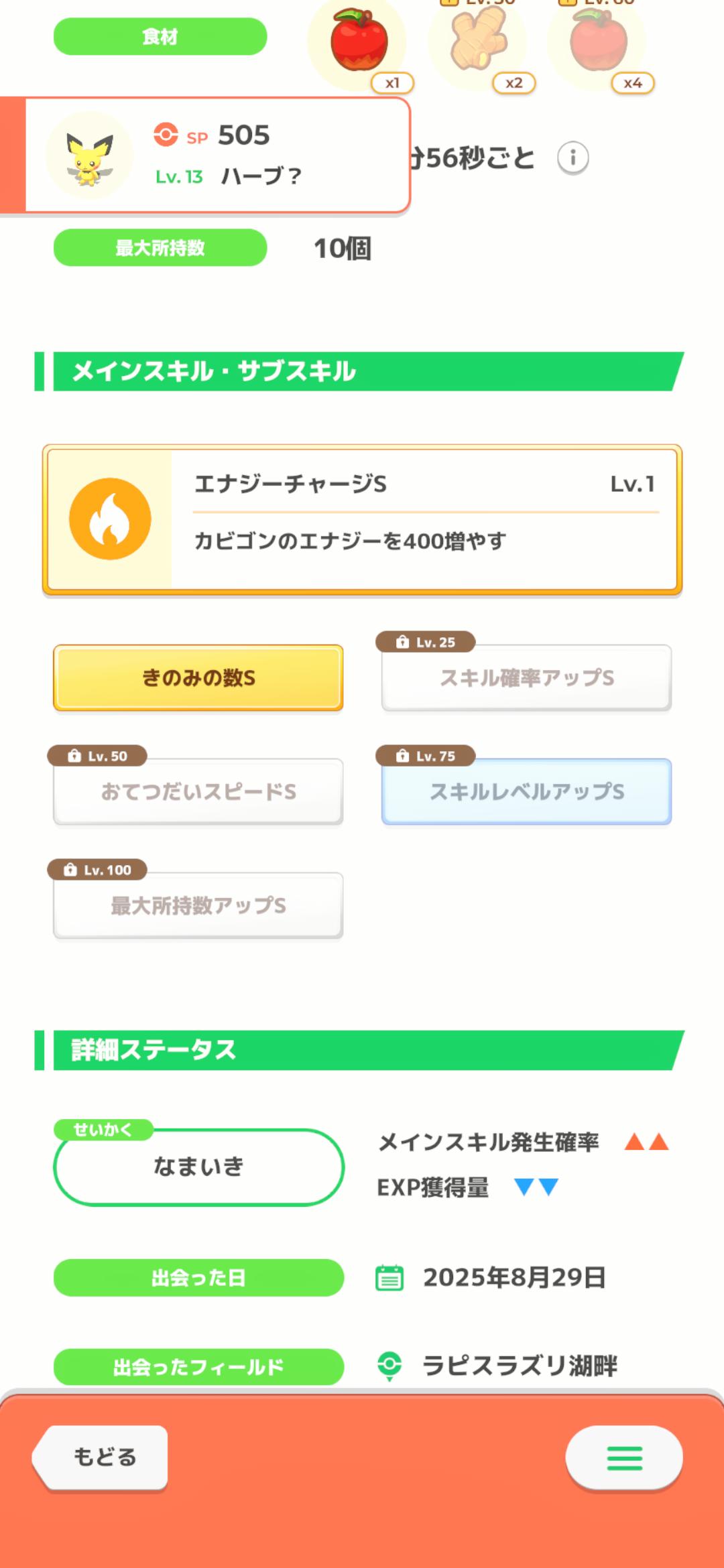Tap the blue down arrows for EXP獲得量

pos(536,1187)
